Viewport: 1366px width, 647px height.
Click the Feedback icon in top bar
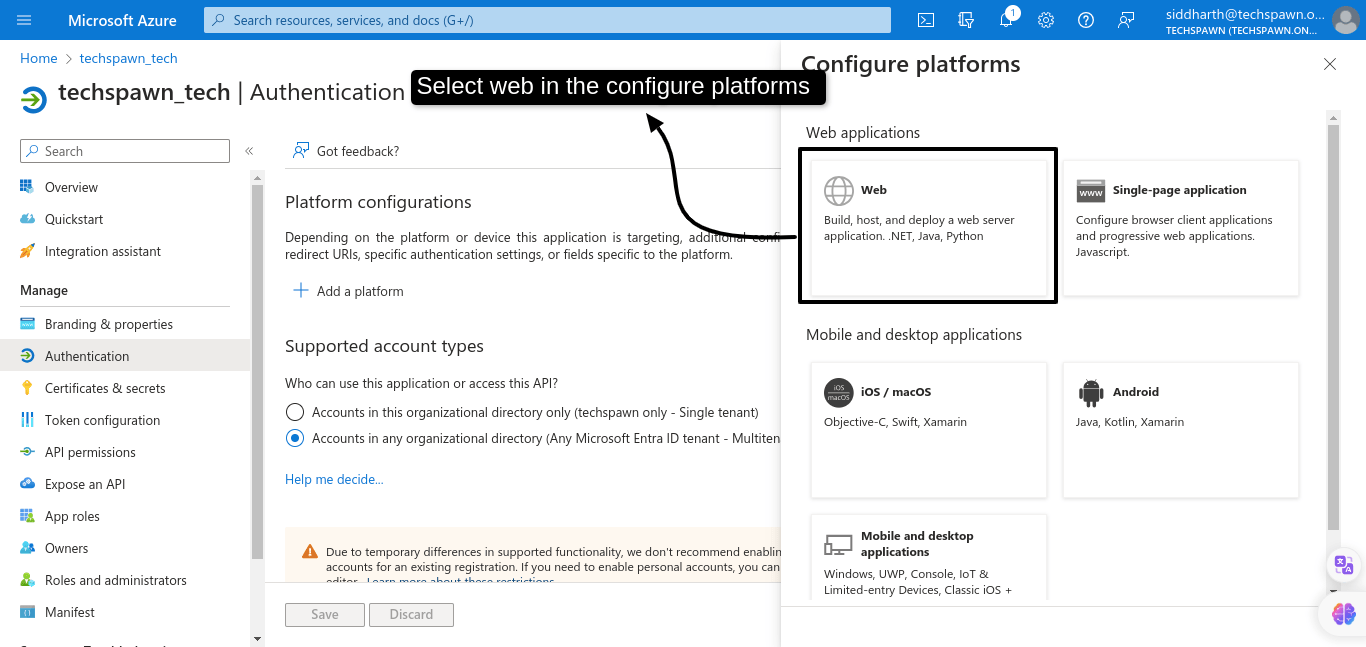coord(1126,20)
